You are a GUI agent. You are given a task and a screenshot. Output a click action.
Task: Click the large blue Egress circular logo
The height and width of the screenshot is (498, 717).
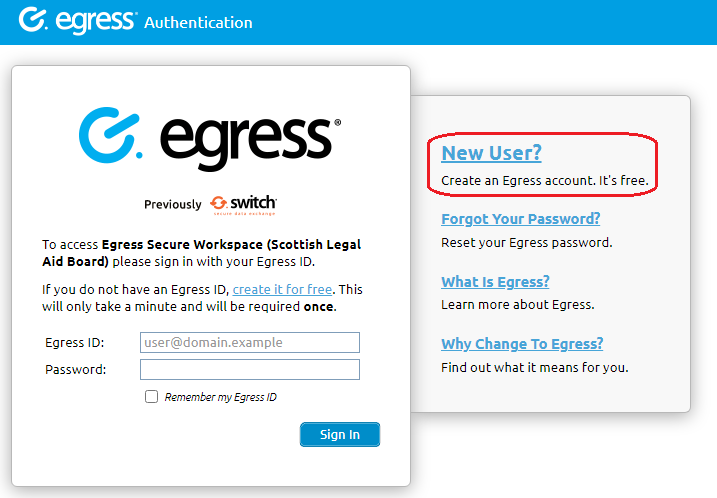coord(110,135)
